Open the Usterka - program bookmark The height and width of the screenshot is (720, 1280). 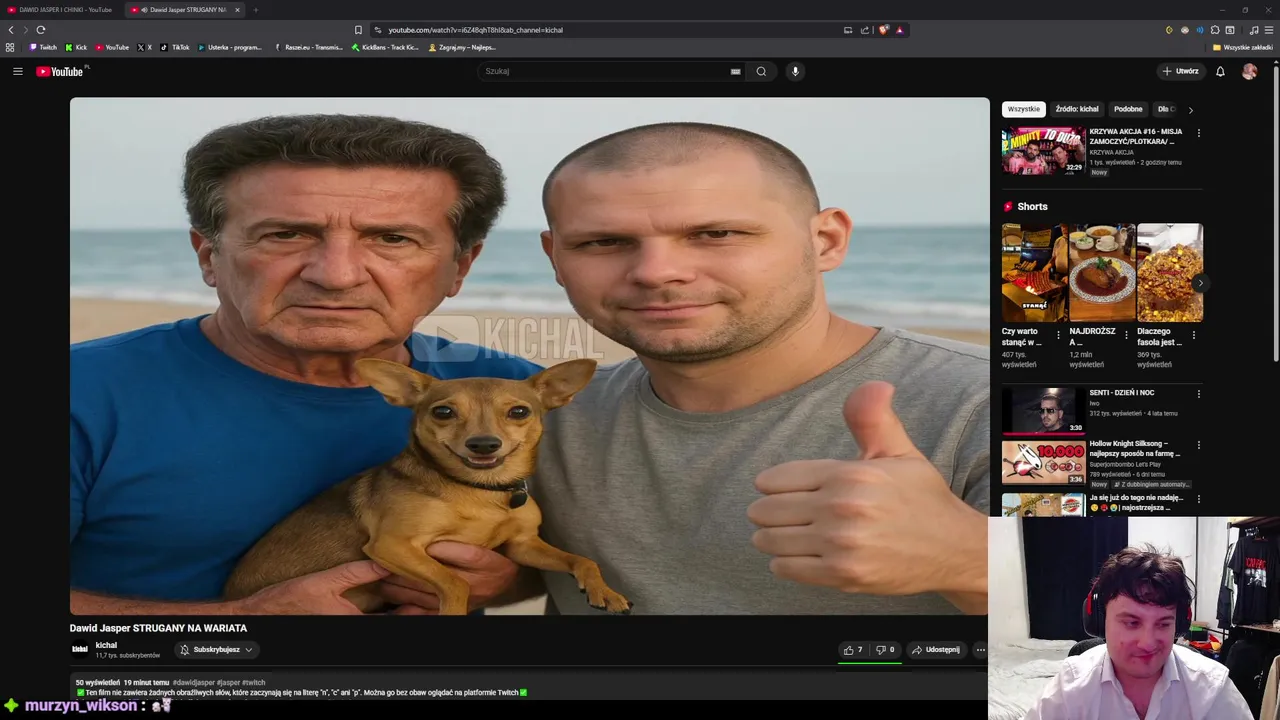[230, 47]
